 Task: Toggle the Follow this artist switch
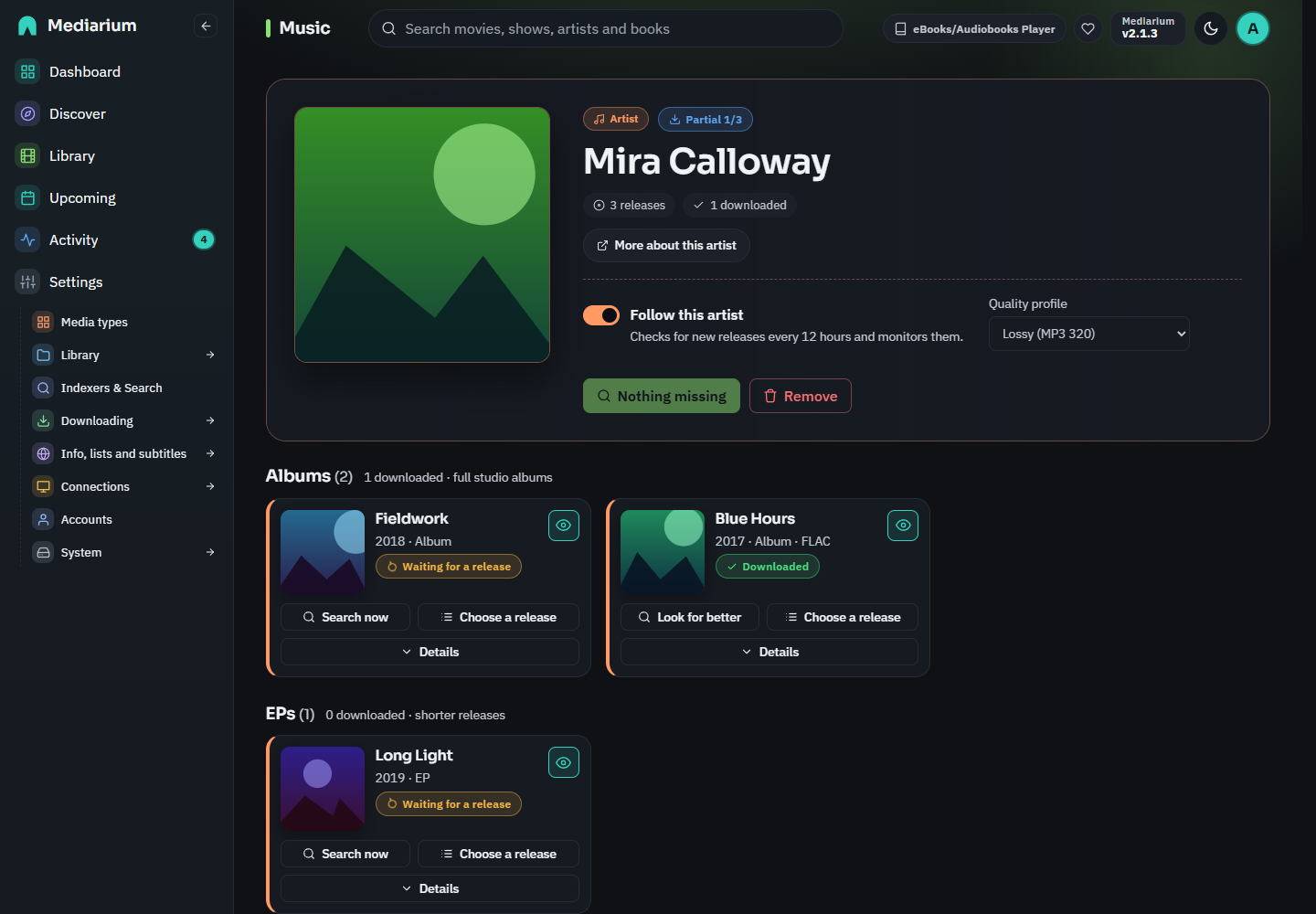pos(601,314)
